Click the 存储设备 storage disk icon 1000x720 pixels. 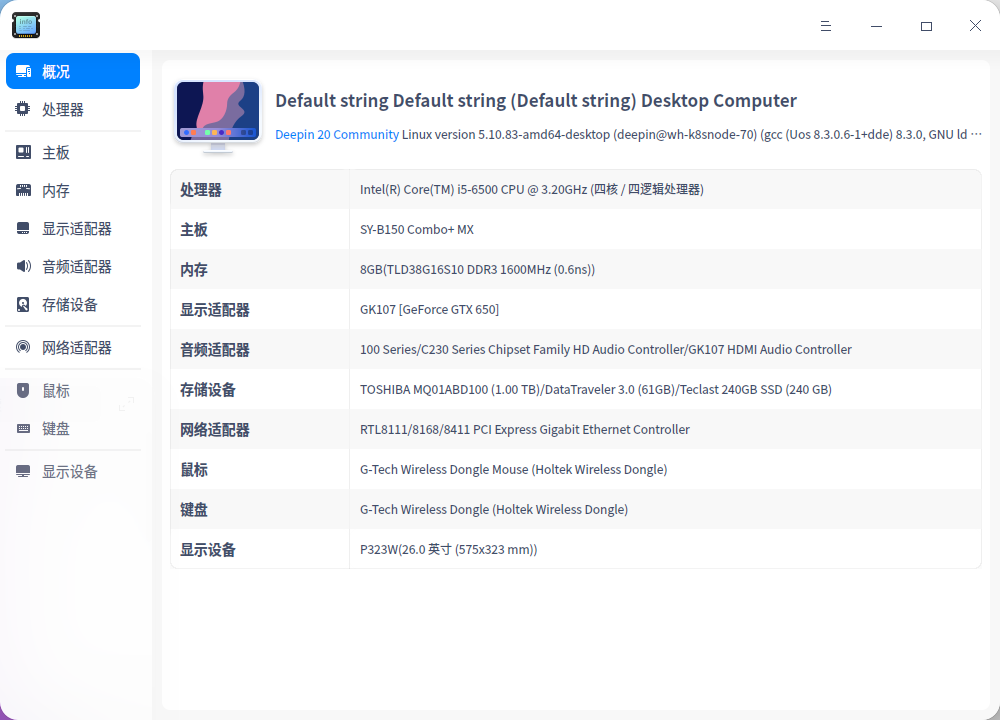tap(23, 304)
